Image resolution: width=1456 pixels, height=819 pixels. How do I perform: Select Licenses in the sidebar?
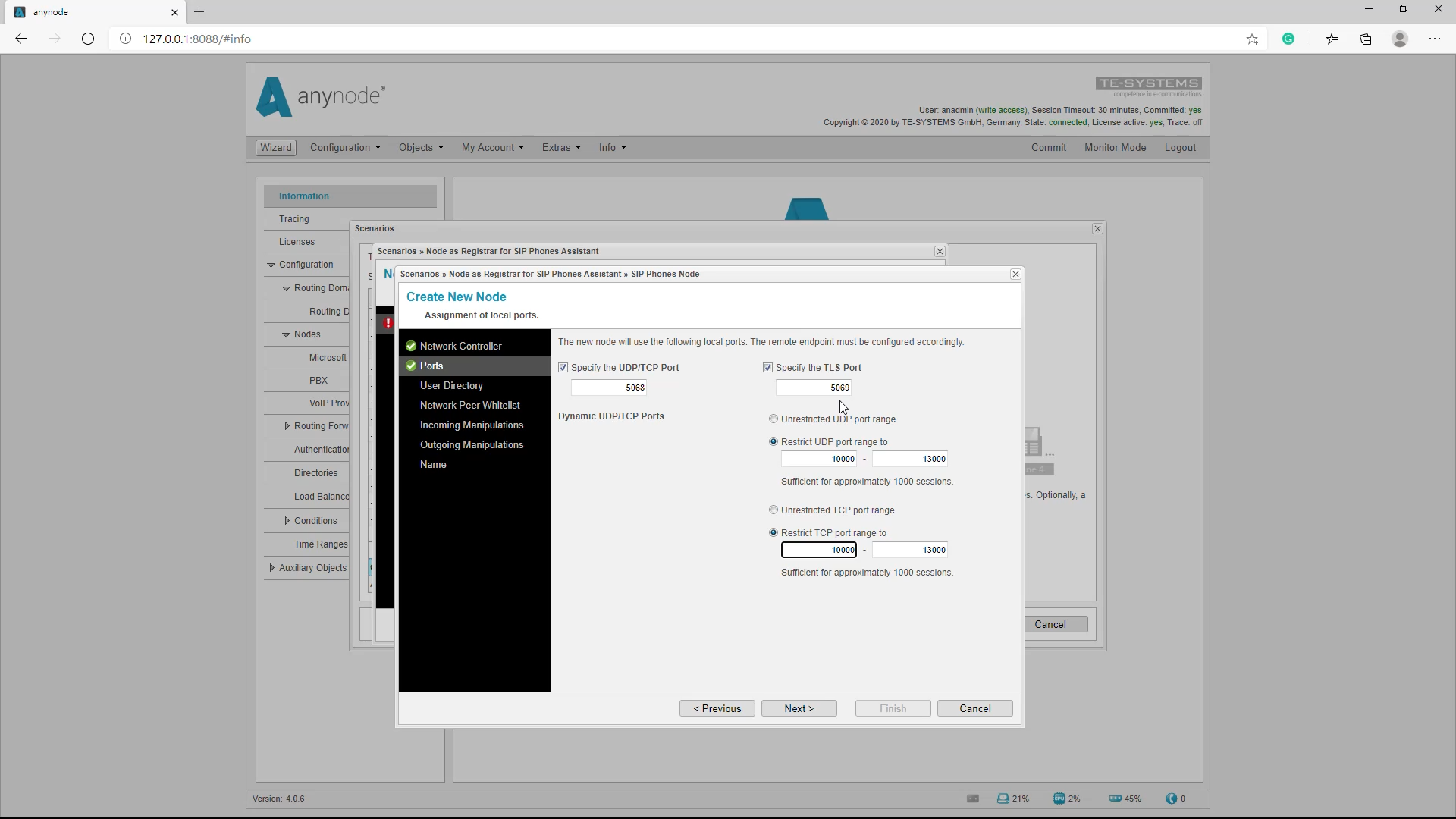point(297,242)
